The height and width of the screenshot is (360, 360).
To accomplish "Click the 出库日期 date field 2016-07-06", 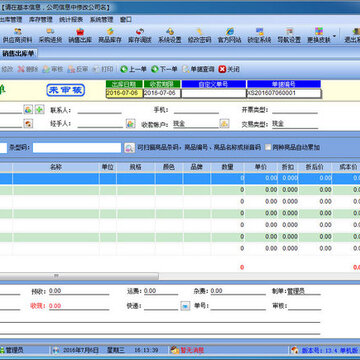I will click(124, 93).
